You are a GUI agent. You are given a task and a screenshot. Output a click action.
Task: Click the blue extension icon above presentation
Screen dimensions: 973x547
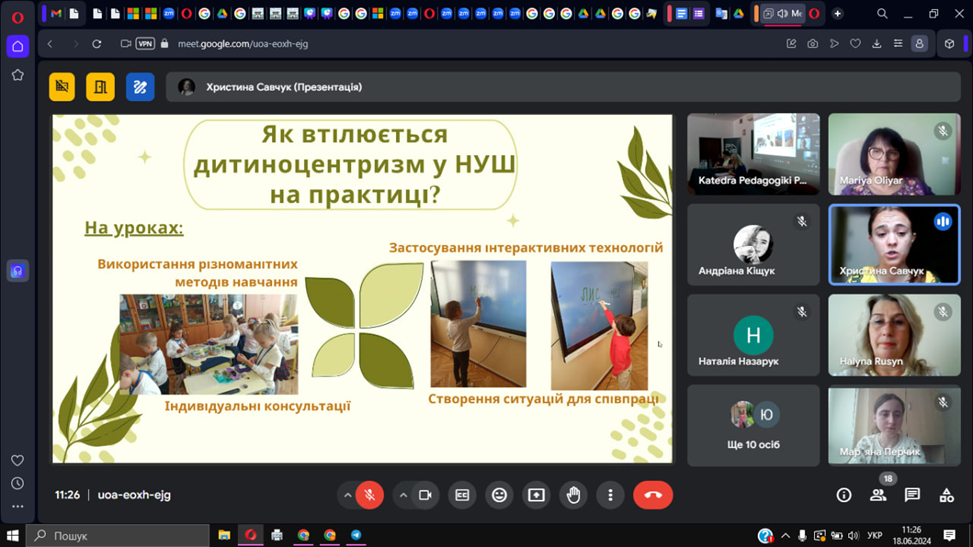pos(140,87)
